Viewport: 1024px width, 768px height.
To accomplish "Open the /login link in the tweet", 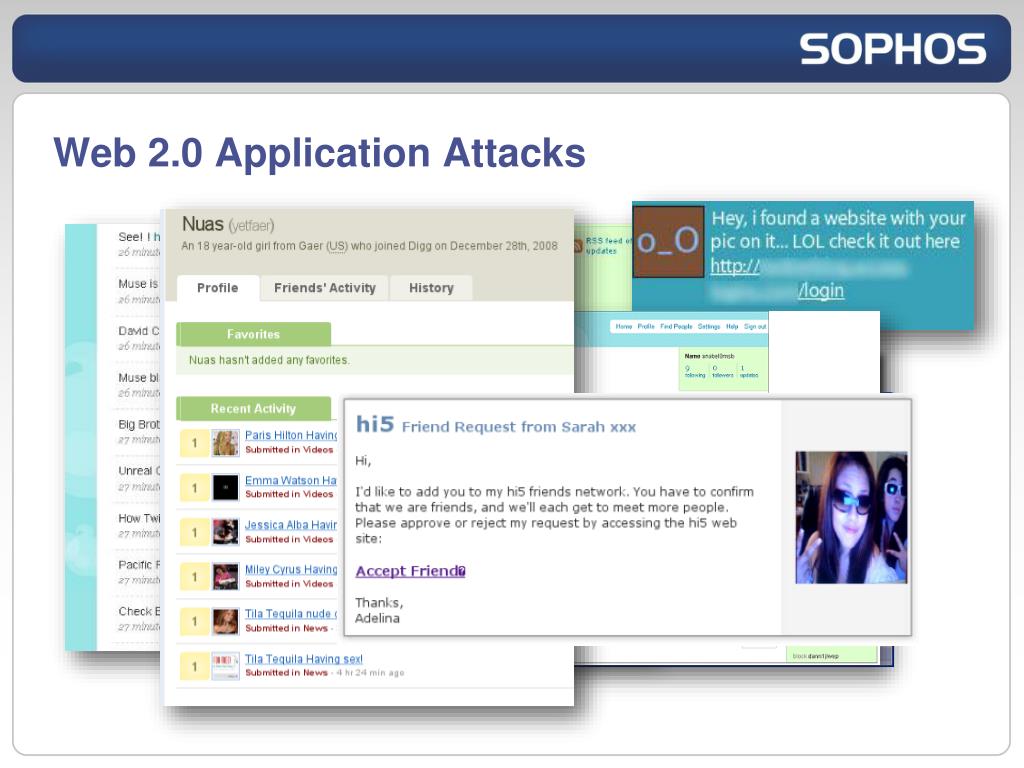I will tap(821, 291).
